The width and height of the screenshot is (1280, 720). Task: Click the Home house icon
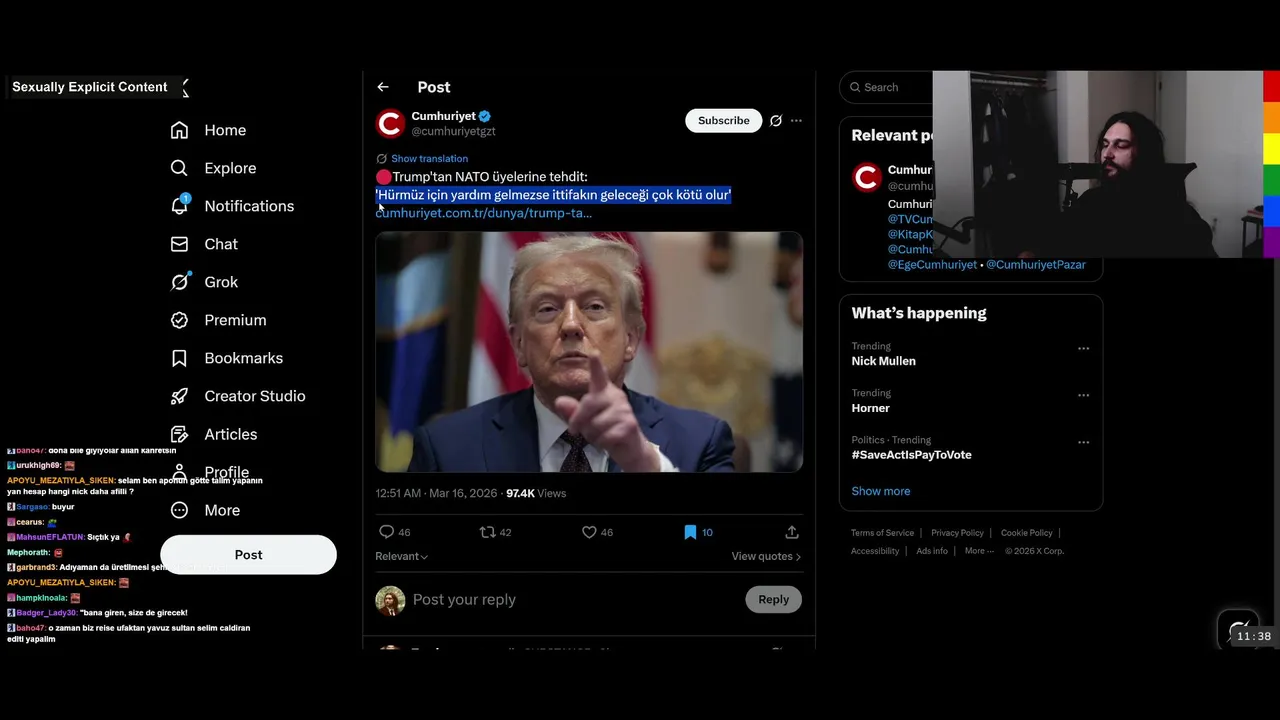coord(179,130)
